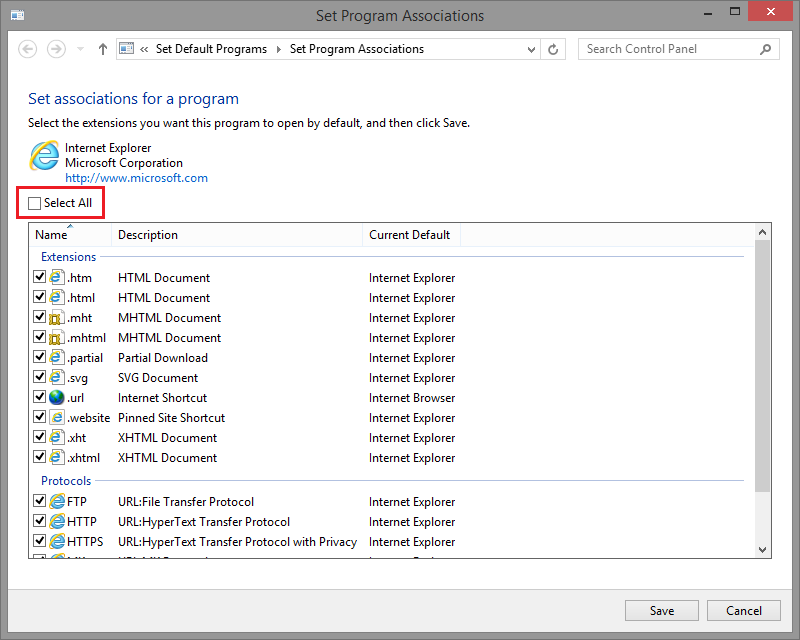Select 'Partial Download' description text
Viewport: 800px width, 640px height.
click(x=163, y=358)
